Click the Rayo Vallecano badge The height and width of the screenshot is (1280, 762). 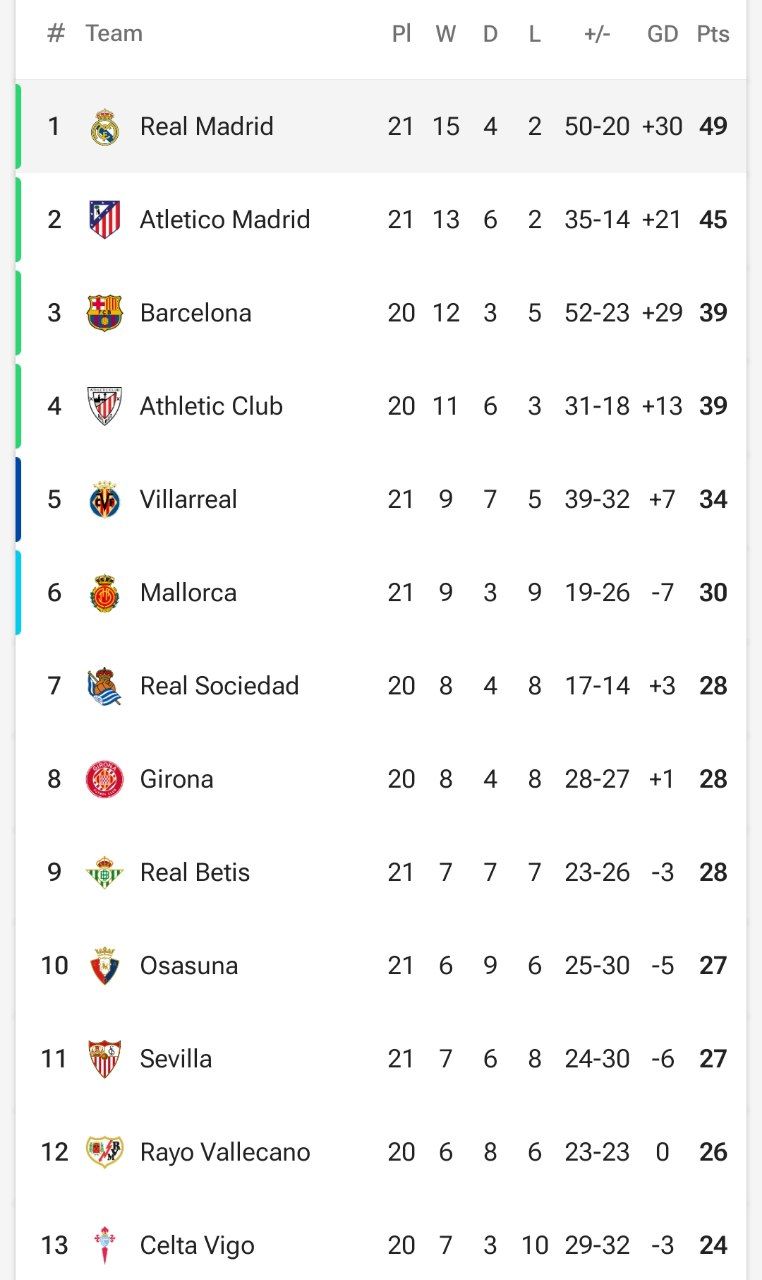tap(104, 1152)
